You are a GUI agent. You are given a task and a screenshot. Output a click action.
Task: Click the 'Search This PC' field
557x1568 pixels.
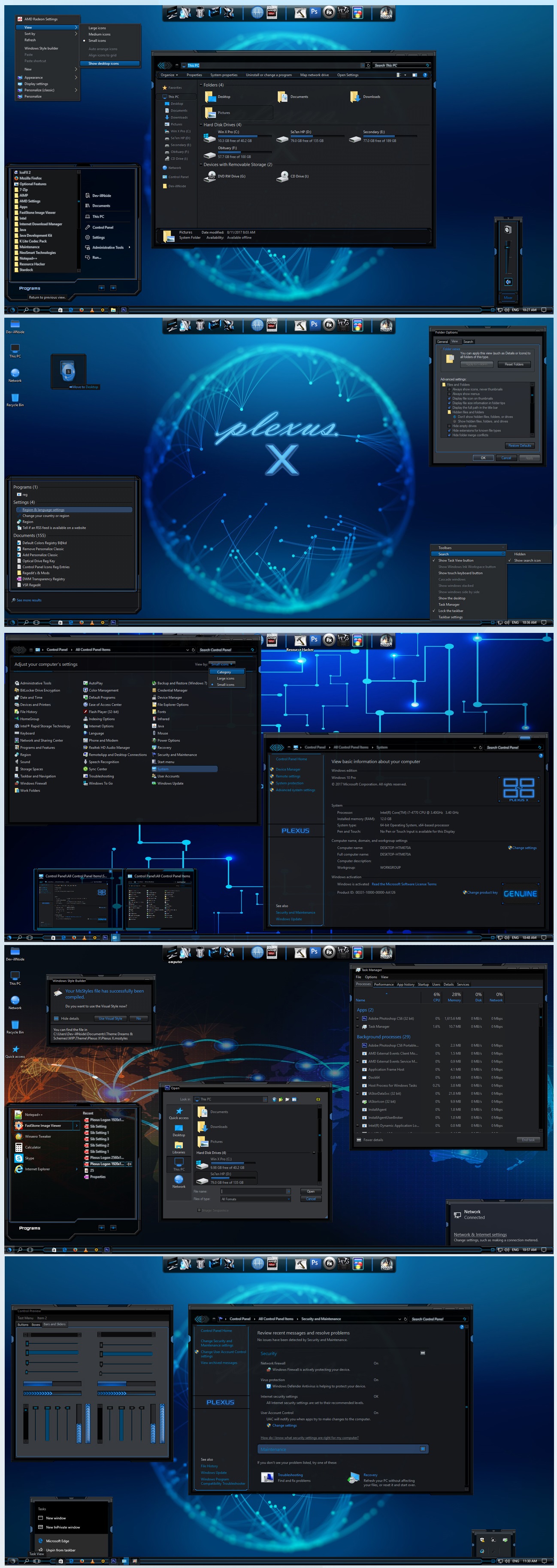[x=402, y=65]
